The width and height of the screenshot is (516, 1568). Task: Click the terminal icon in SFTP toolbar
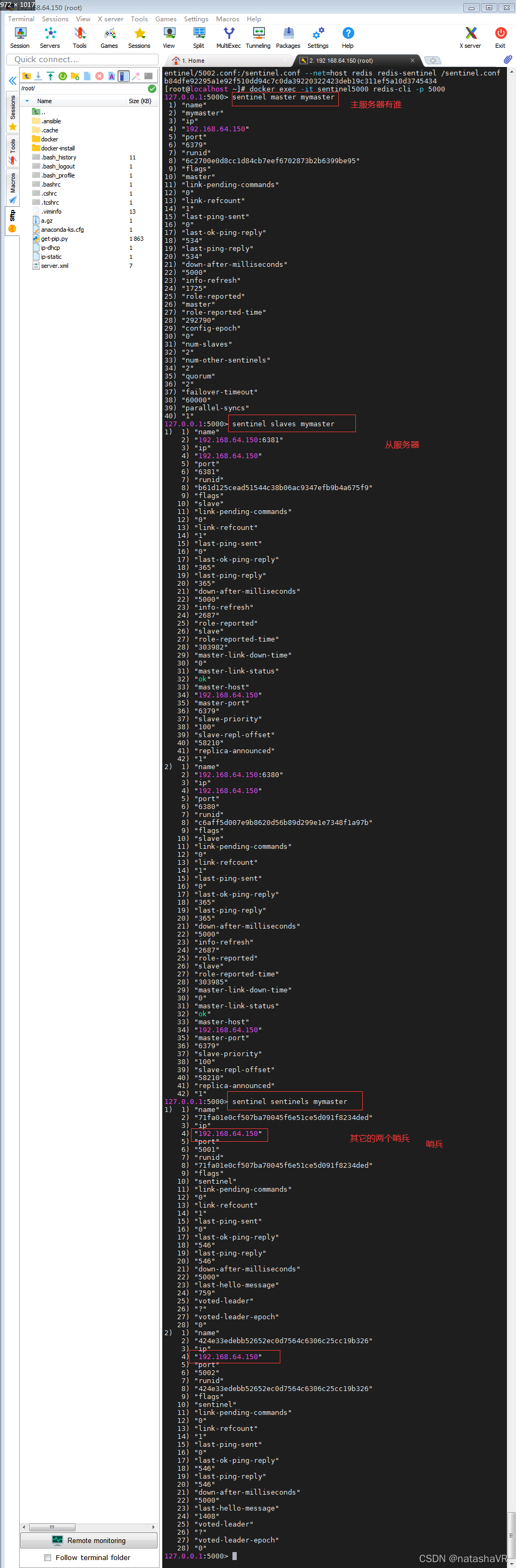[x=148, y=76]
